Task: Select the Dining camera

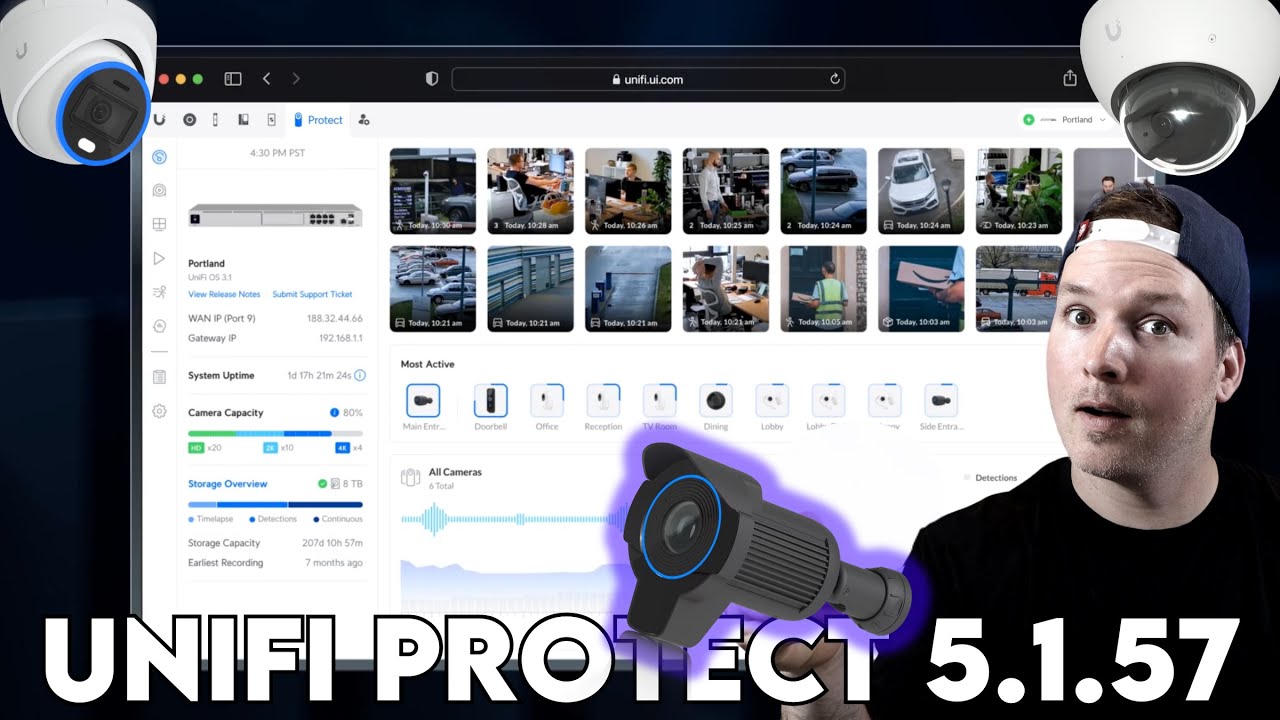Action: pos(715,401)
